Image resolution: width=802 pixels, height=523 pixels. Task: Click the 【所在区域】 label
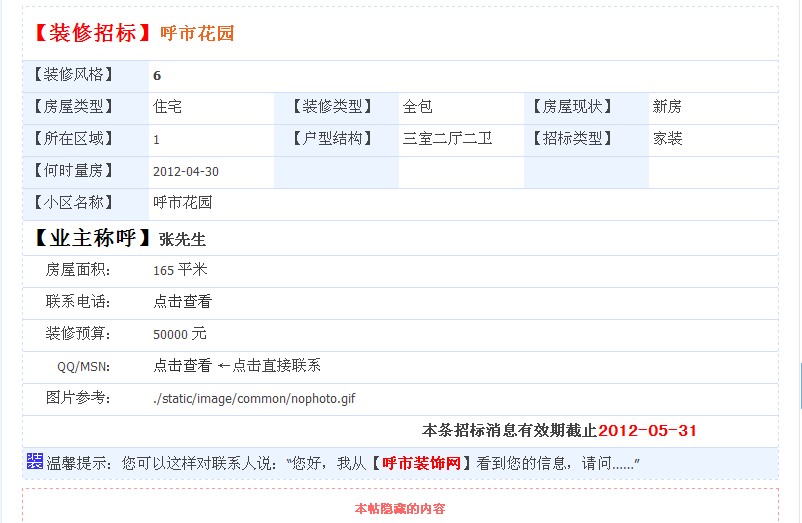pyautogui.click(x=73, y=139)
